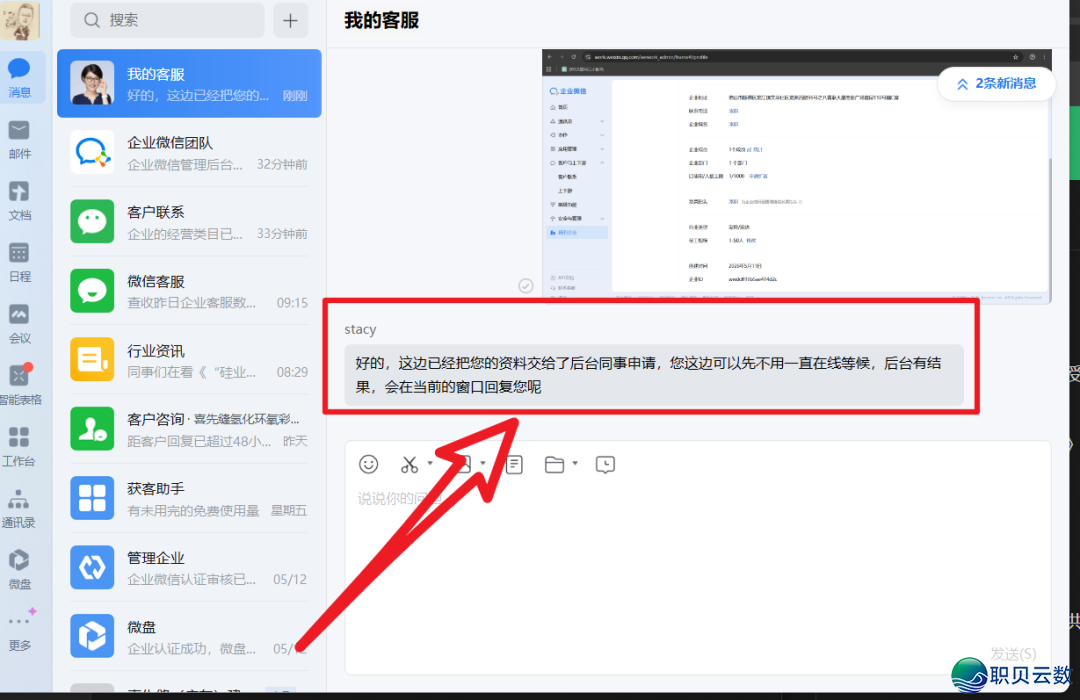
Task: Click the user profile avatar
Action: tap(20, 20)
